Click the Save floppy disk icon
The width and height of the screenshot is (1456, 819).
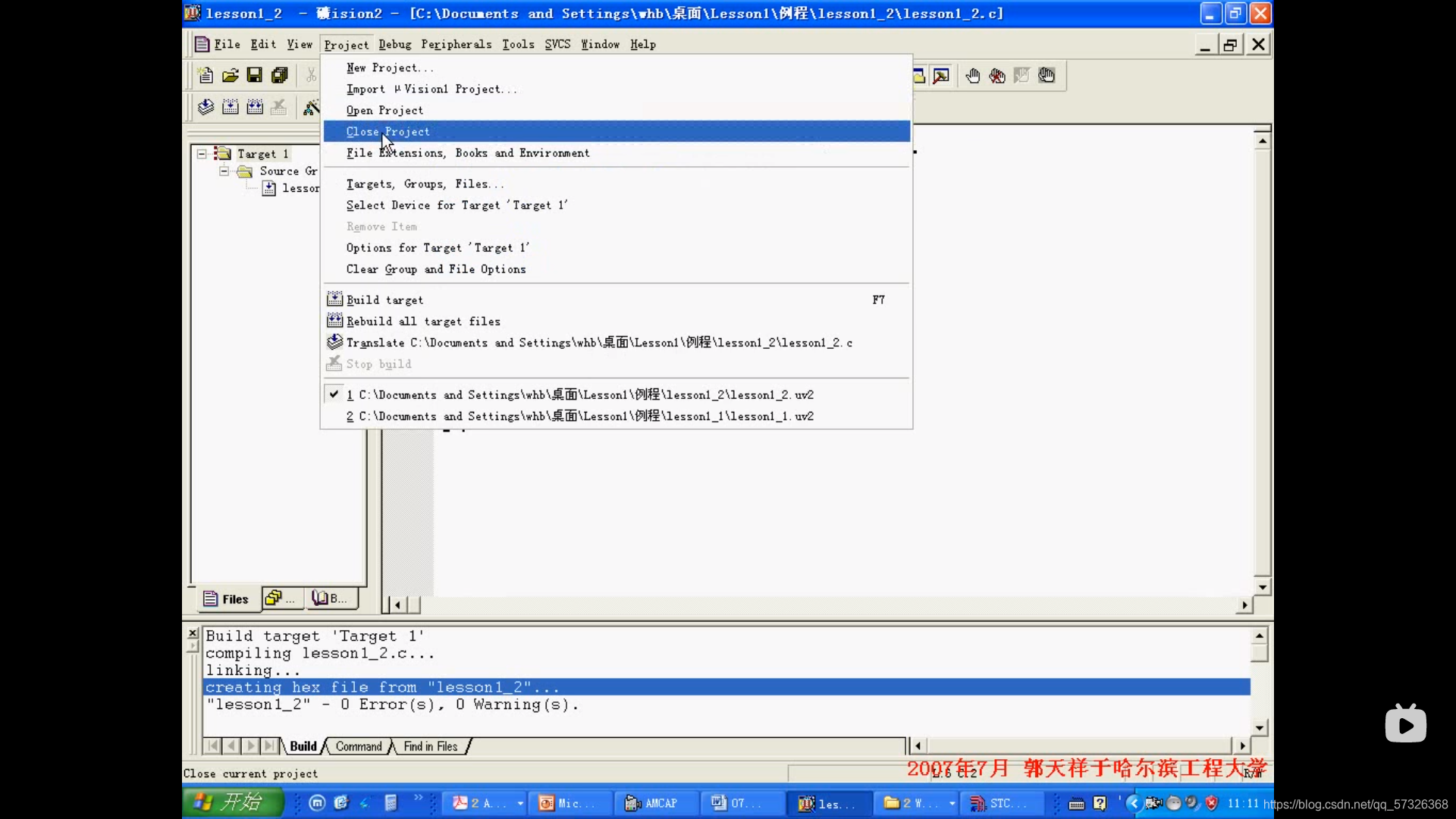(255, 75)
